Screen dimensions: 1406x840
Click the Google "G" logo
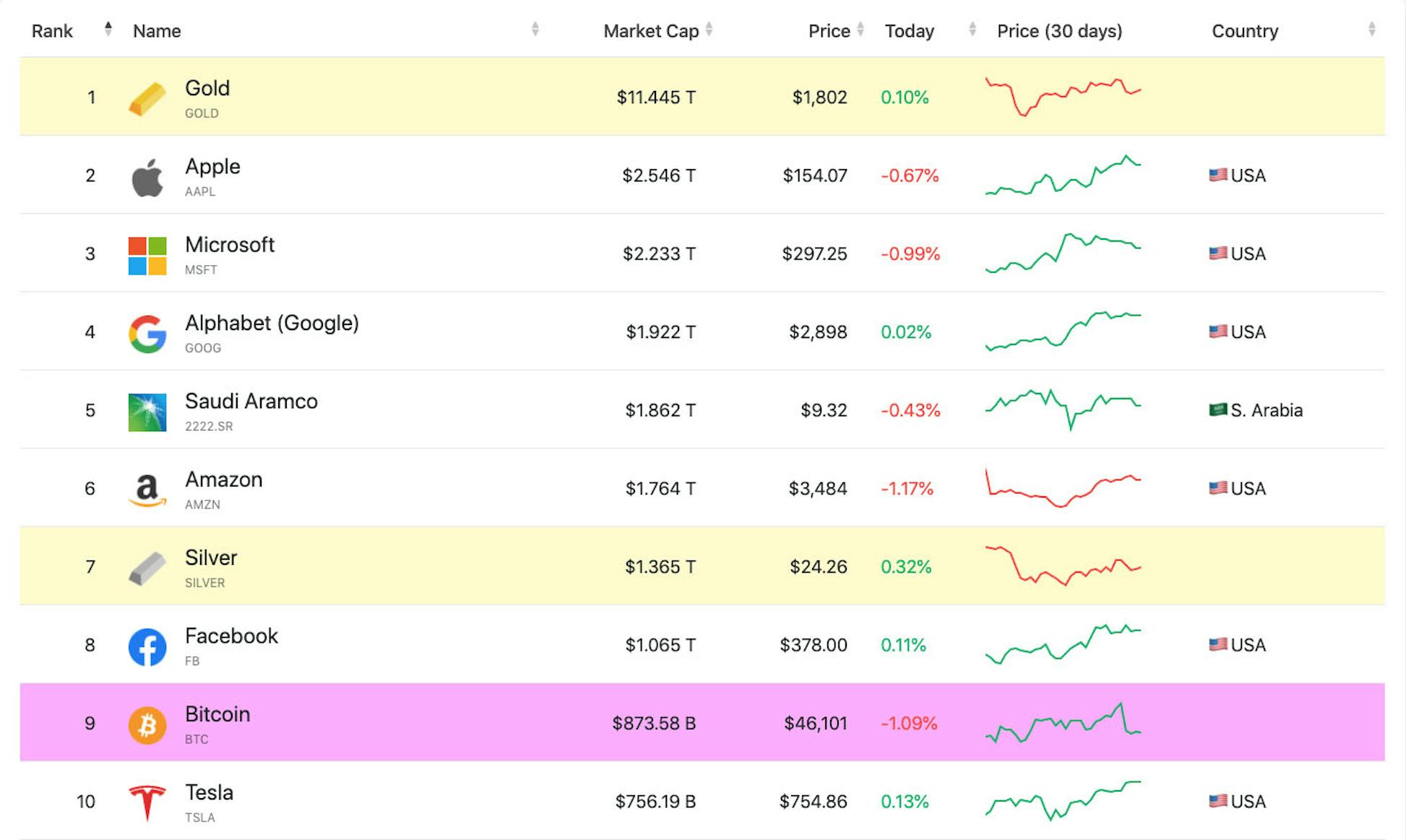[x=147, y=332]
